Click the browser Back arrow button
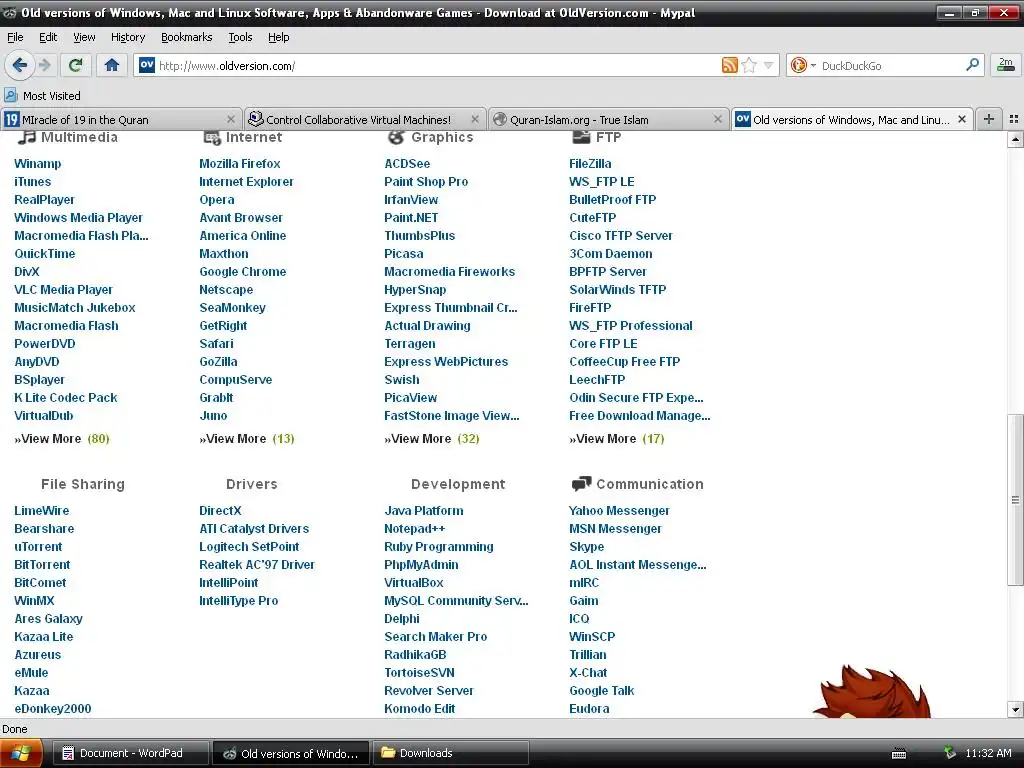This screenshot has width=1024, height=768. tap(19, 65)
